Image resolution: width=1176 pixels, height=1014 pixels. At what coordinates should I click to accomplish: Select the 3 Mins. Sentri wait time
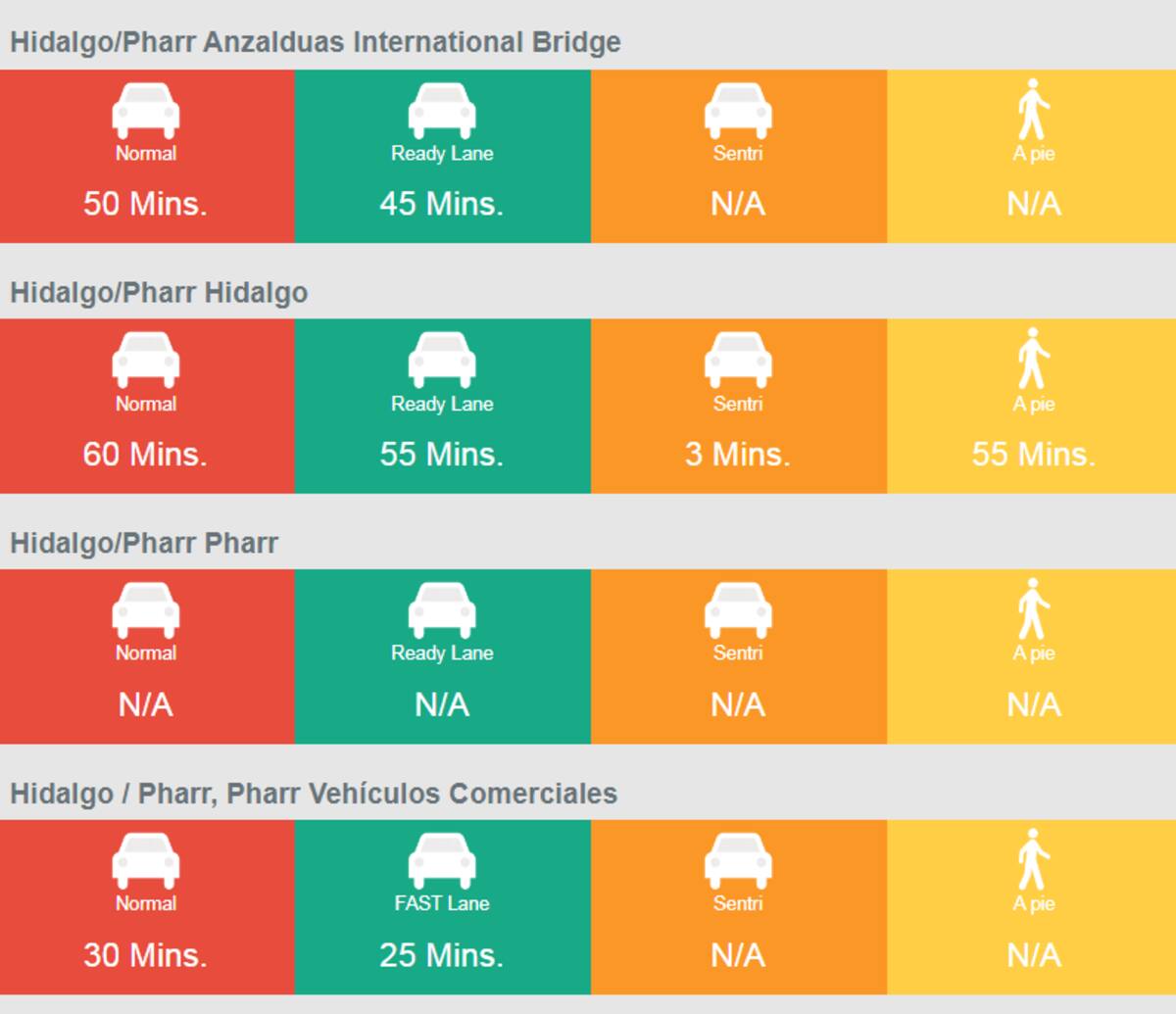738,455
